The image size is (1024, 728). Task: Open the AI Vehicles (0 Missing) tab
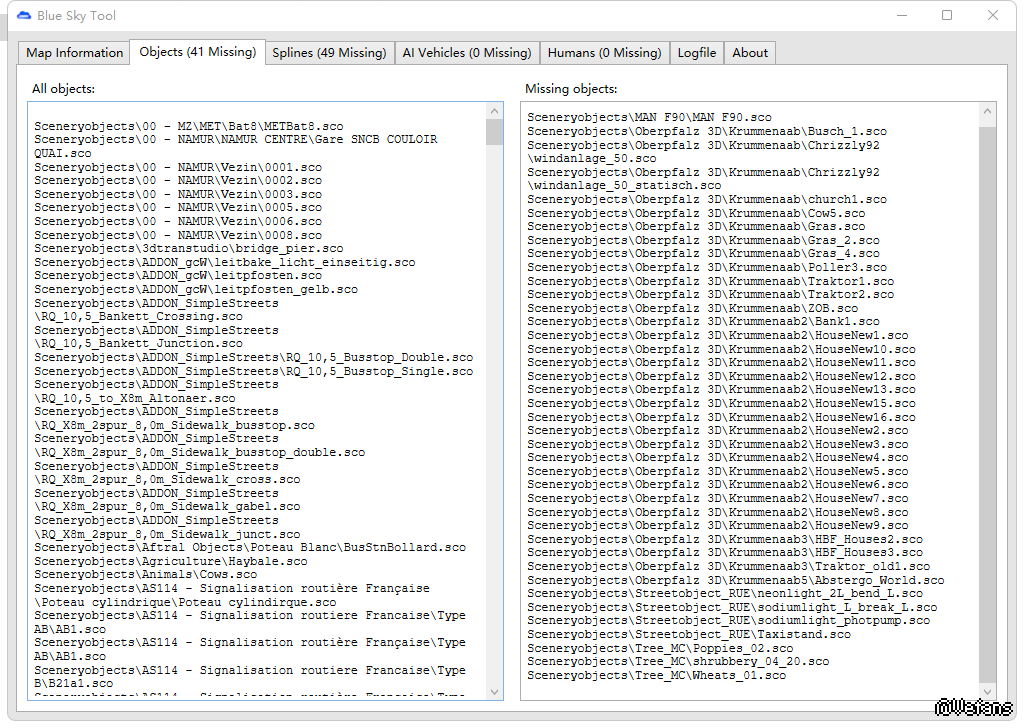click(466, 53)
